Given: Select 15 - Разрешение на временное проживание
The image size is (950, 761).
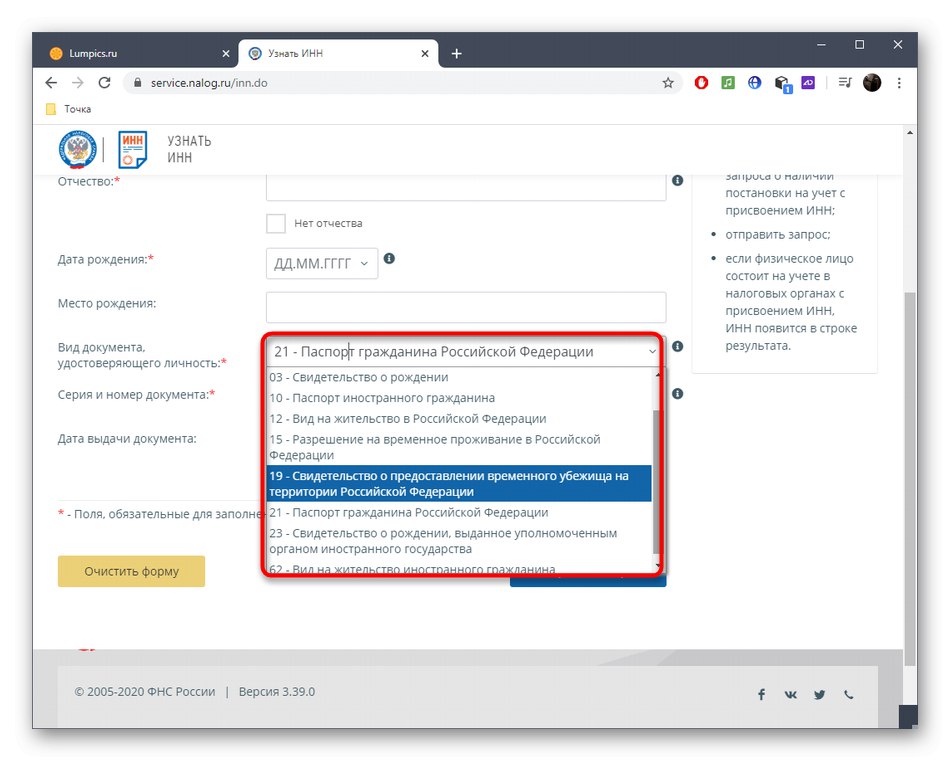Looking at the screenshot, I should (x=459, y=447).
